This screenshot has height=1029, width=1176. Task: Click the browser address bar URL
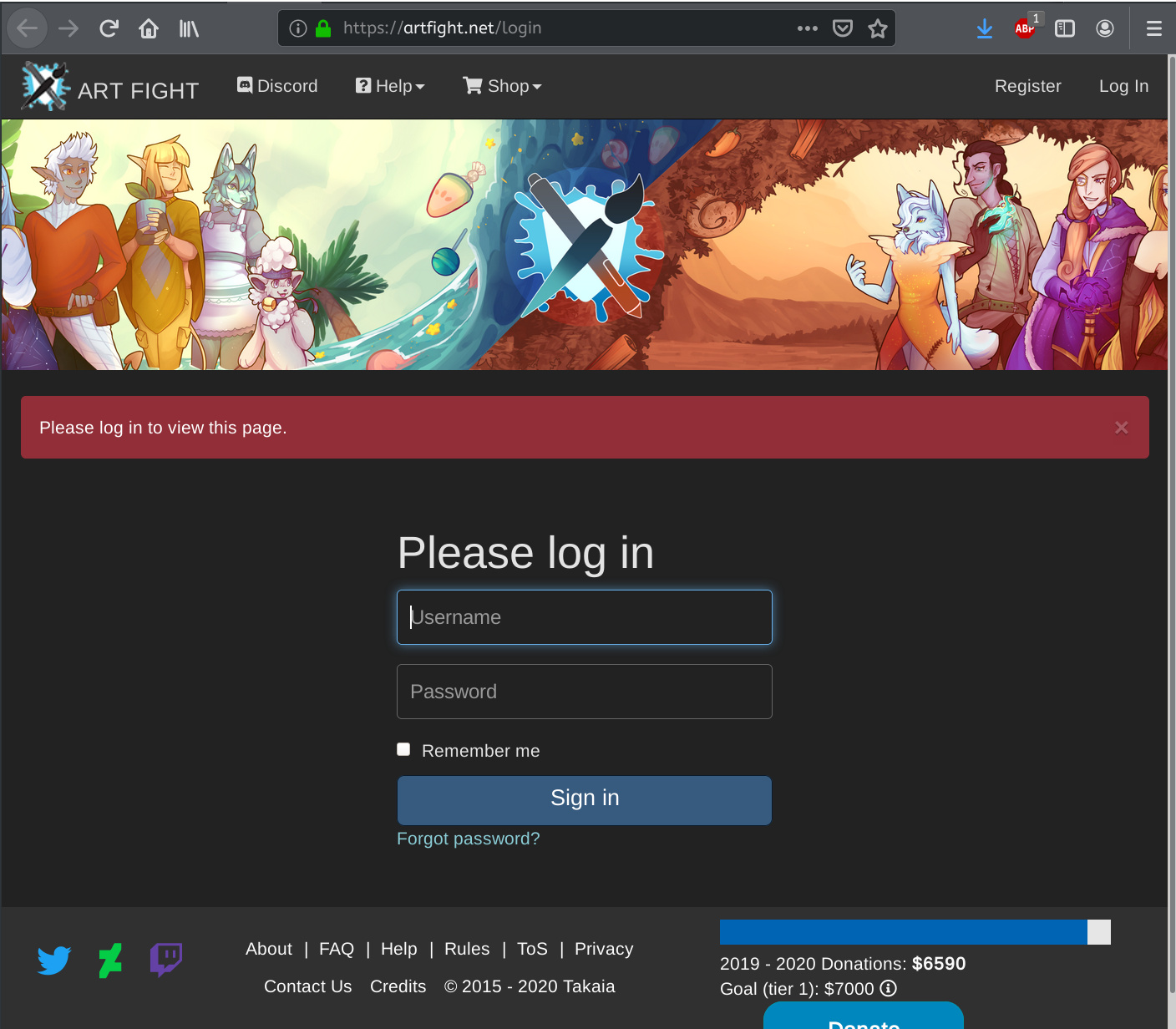(x=443, y=28)
